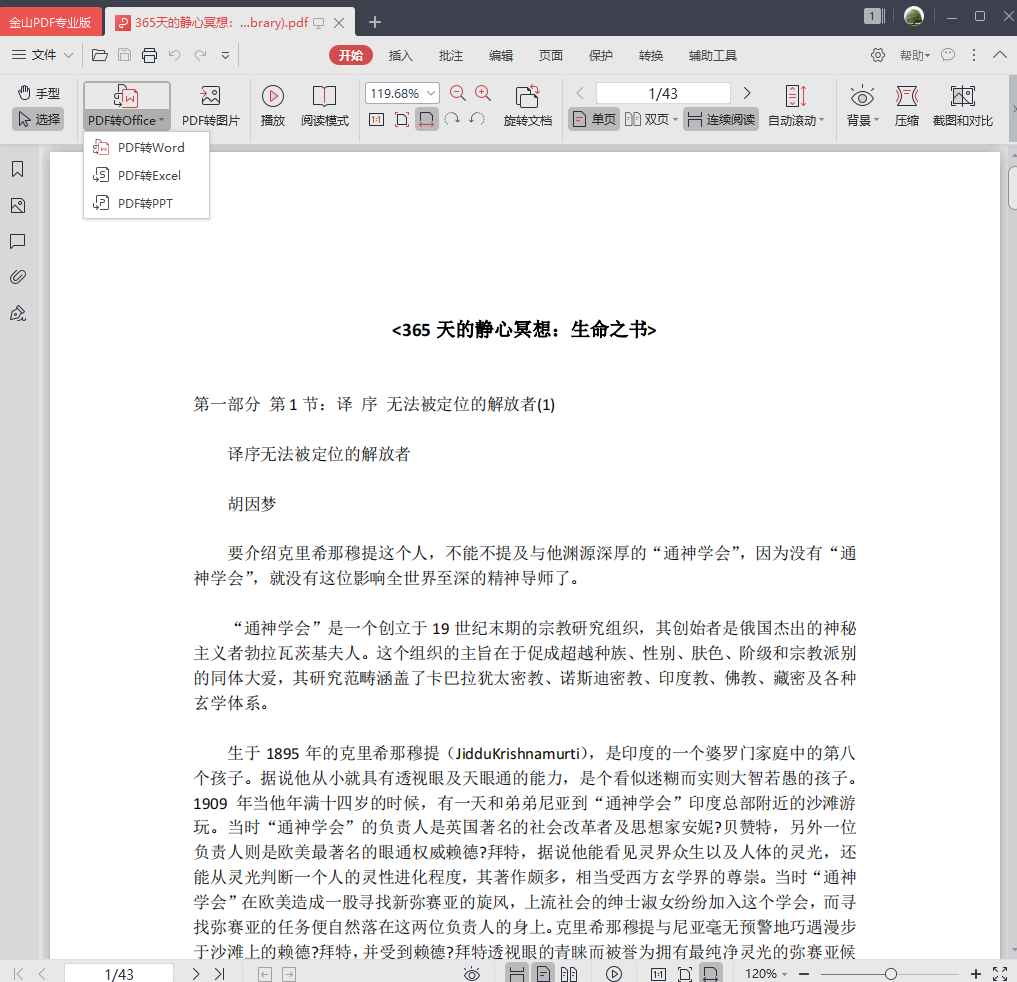Expand the 自动滚动 dropdown
1017x982 pixels.
(796, 106)
